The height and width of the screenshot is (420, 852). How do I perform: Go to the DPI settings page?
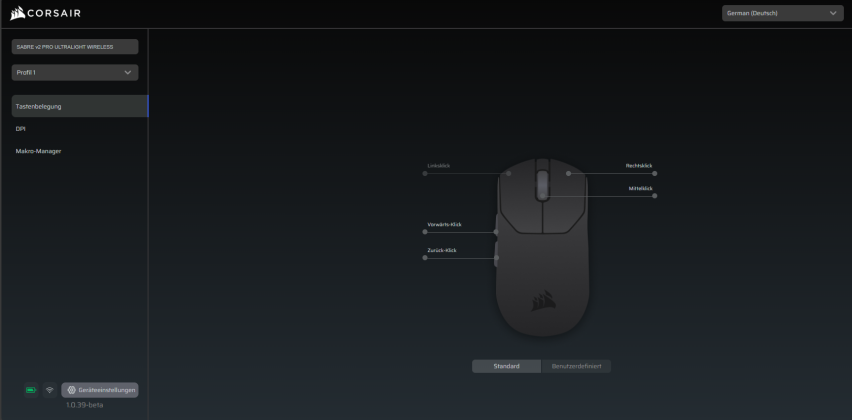pyautogui.click(x=21, y=129)
